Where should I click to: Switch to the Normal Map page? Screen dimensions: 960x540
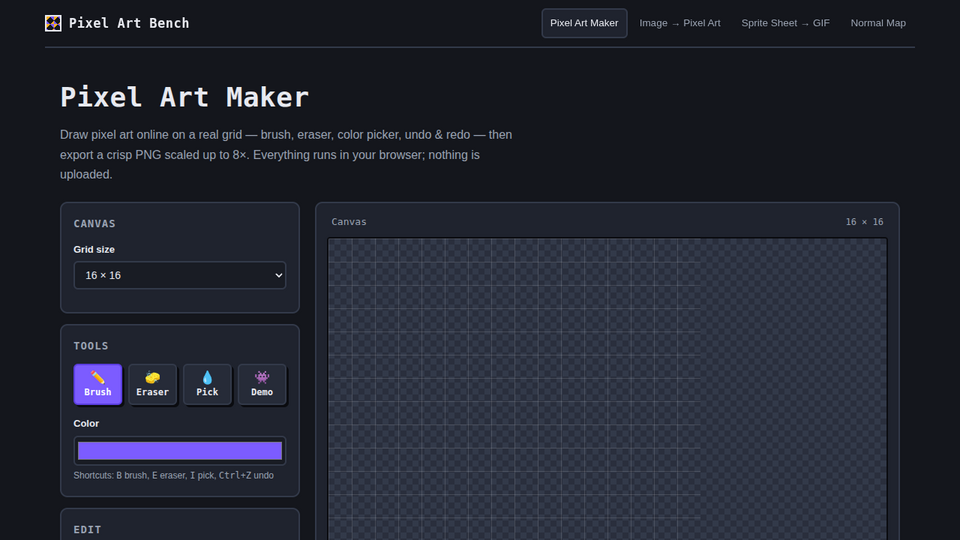878,23
